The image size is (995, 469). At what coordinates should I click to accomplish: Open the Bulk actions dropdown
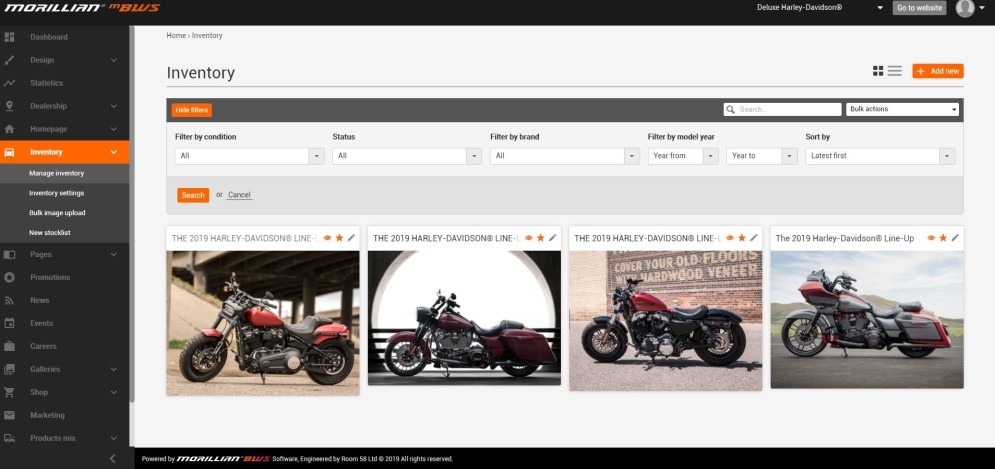[x=902, y=109]
